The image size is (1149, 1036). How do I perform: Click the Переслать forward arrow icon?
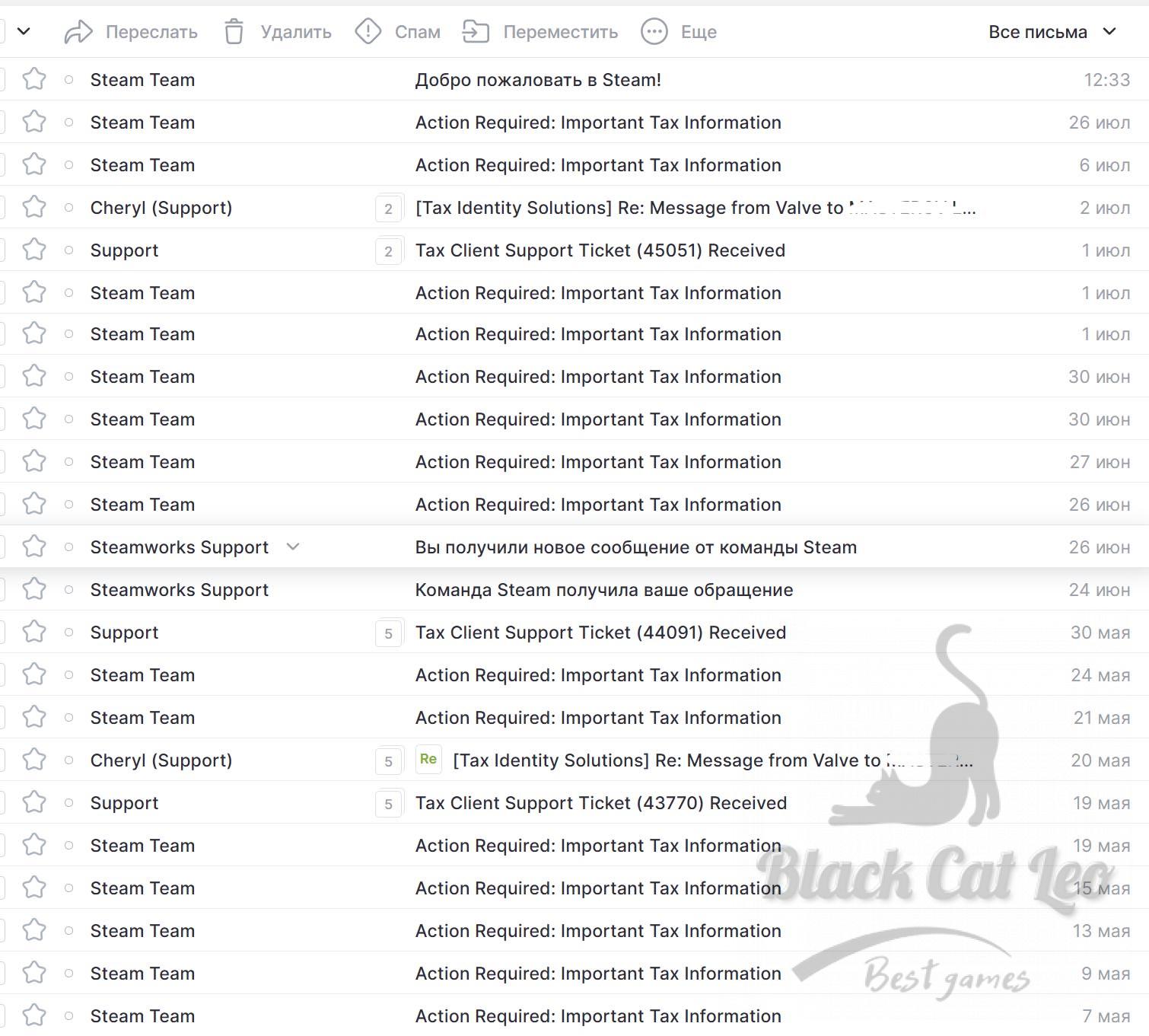coord(78,32)
